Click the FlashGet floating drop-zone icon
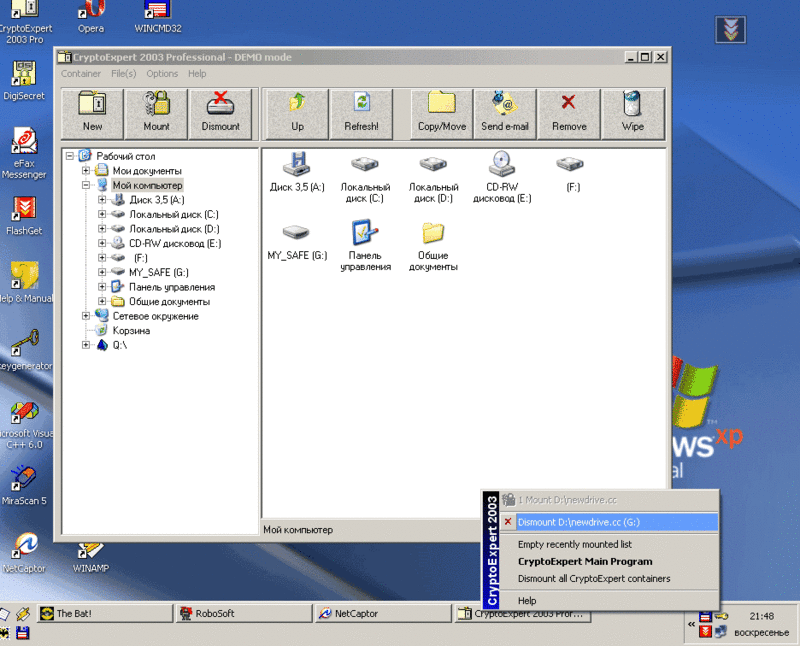 click(731, 29)
